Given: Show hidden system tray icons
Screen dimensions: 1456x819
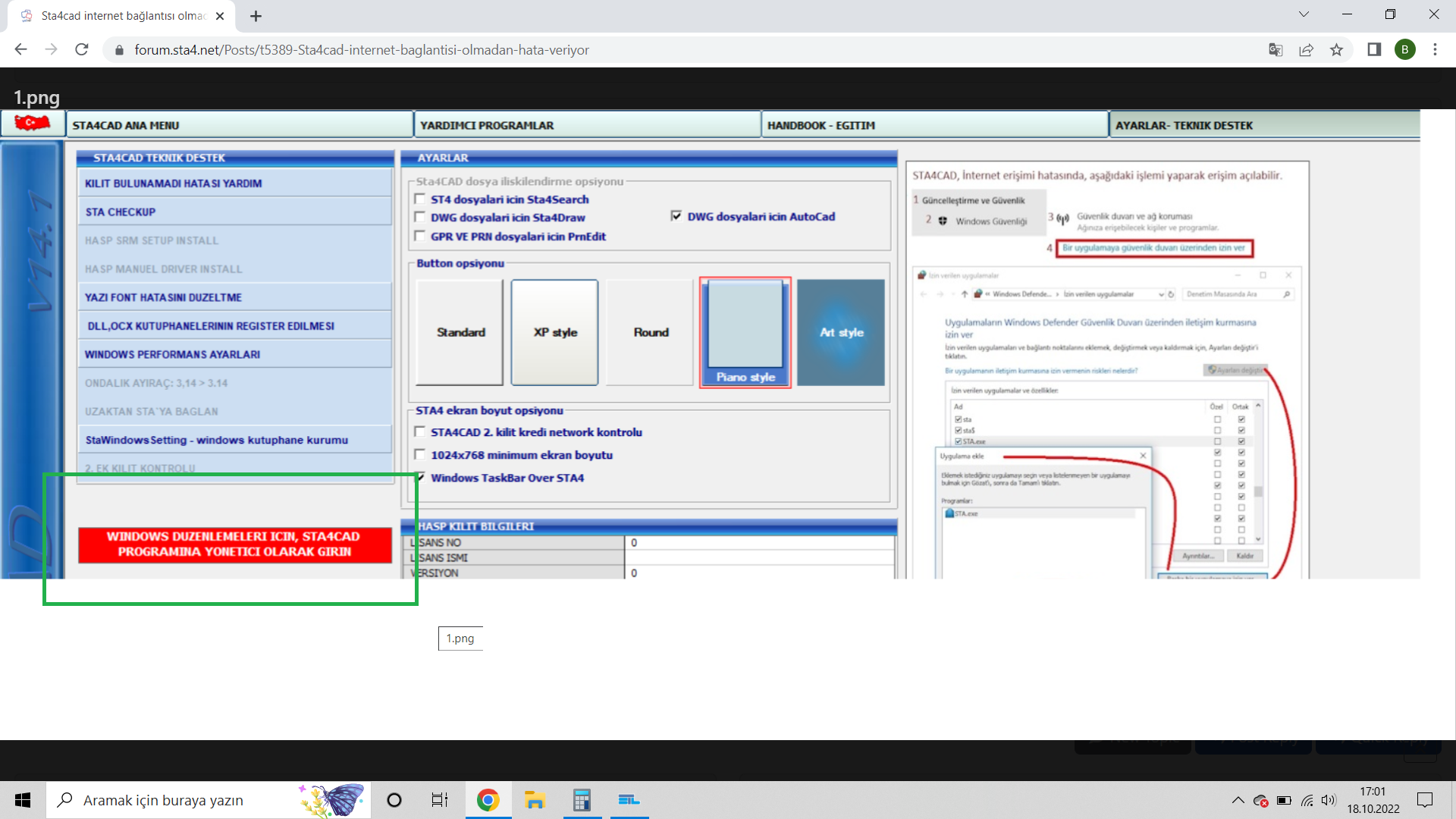Looking at the screenshot, I should pos(1238,800).
